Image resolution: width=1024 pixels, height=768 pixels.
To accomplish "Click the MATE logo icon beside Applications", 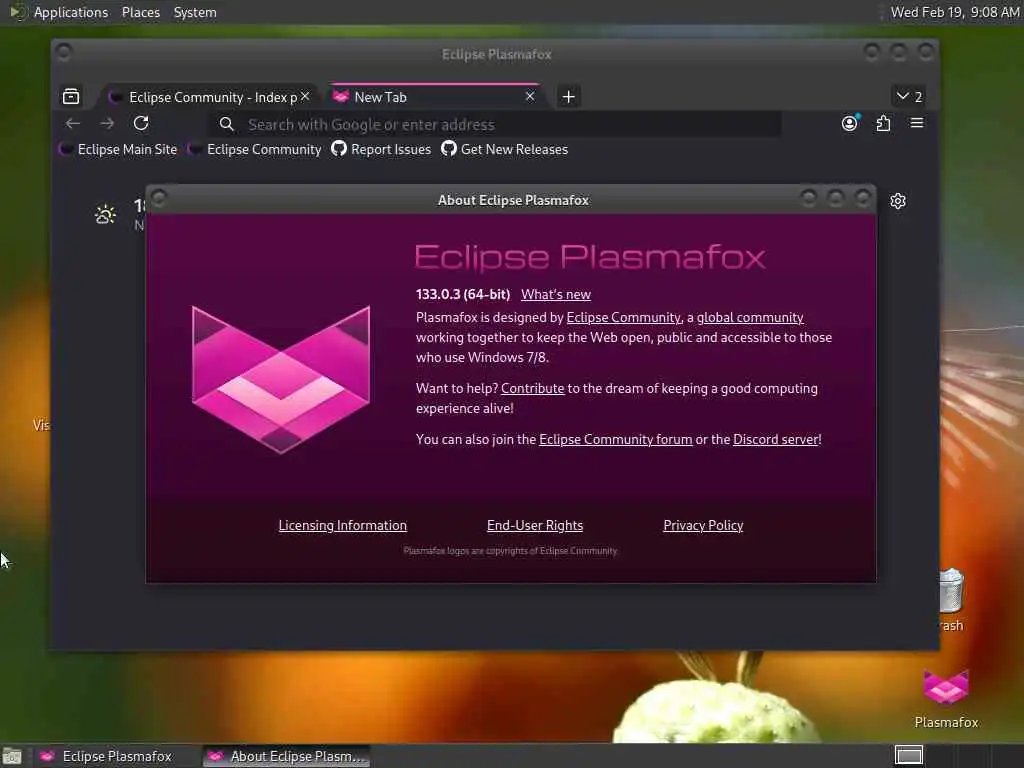I will point(18,12).
